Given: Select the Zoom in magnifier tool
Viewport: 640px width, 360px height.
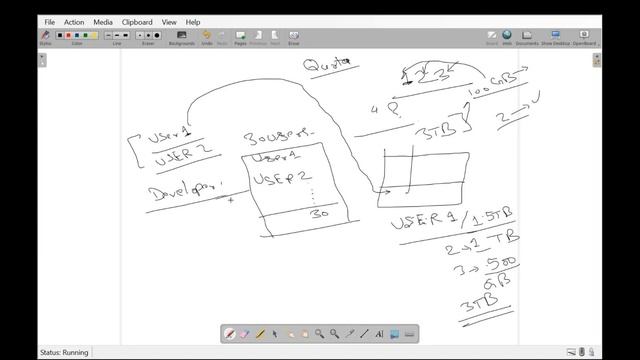Looking at the screenshot, I should point(320,334).
